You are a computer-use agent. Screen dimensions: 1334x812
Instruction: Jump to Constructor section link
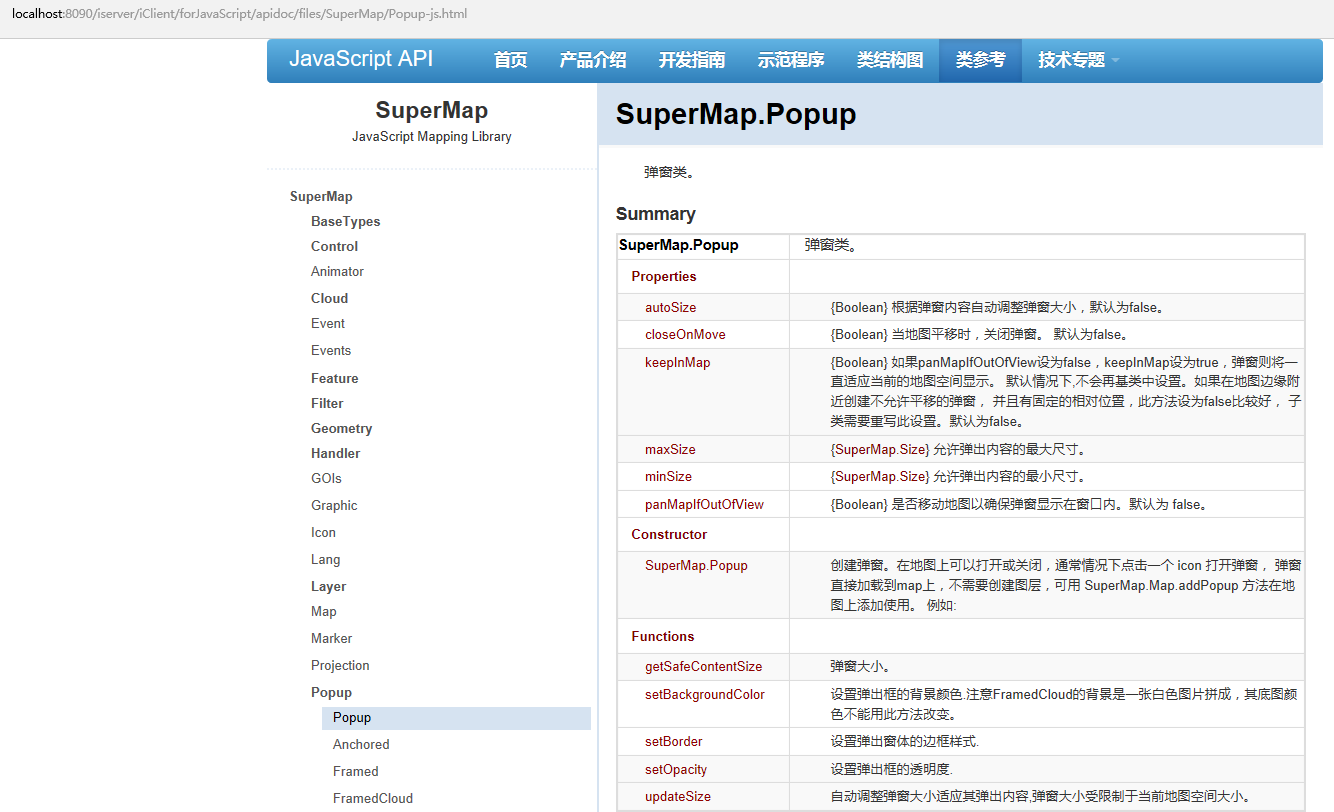(x=669, y=535)
